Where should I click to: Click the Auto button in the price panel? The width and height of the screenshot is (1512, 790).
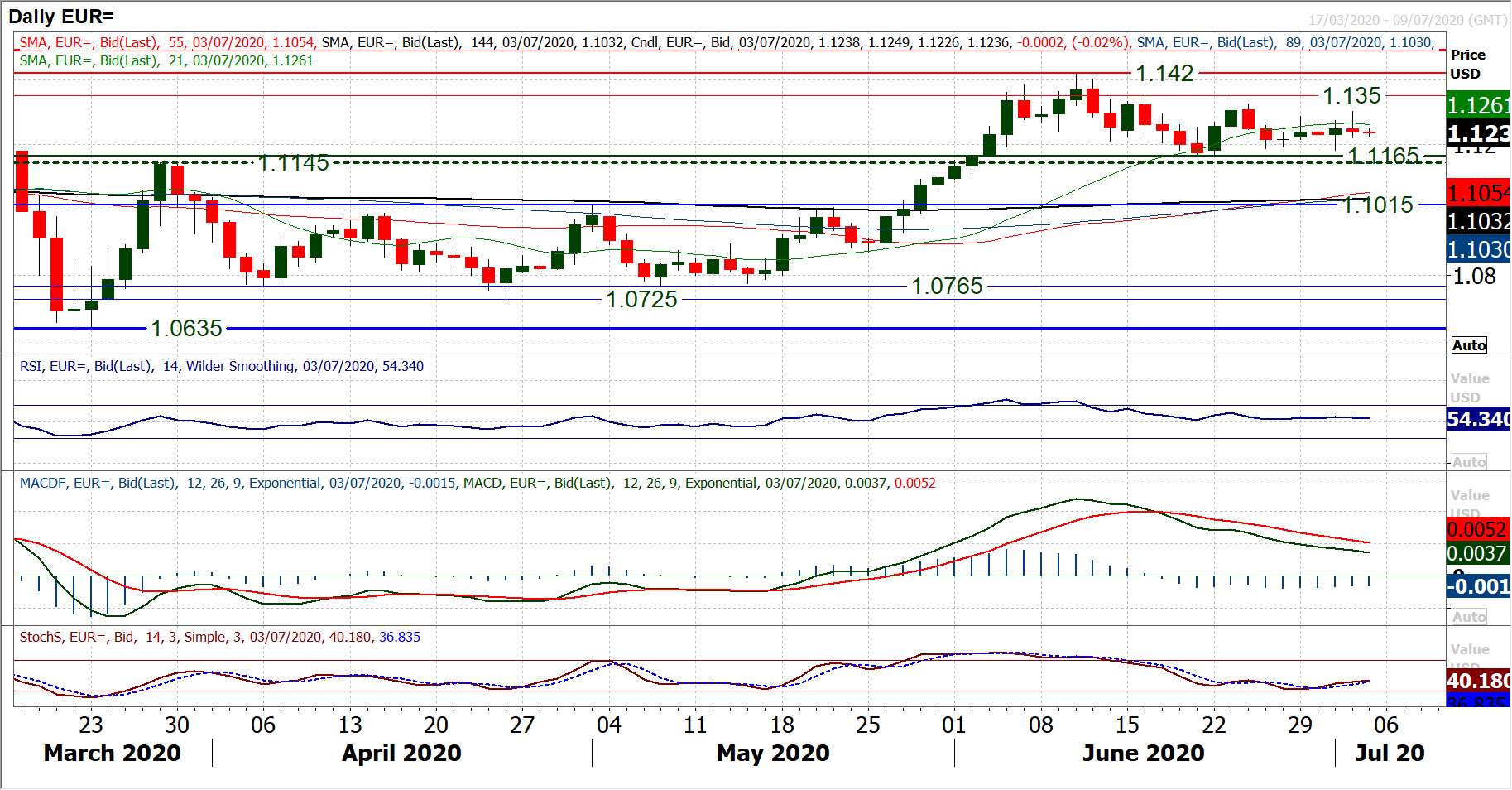tap(1469, 345)
